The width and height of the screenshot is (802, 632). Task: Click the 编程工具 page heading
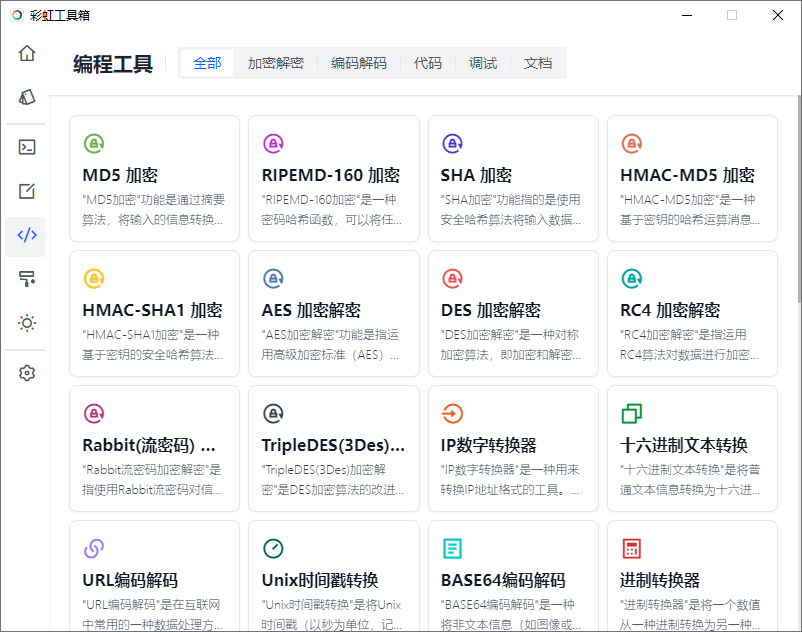113,64
